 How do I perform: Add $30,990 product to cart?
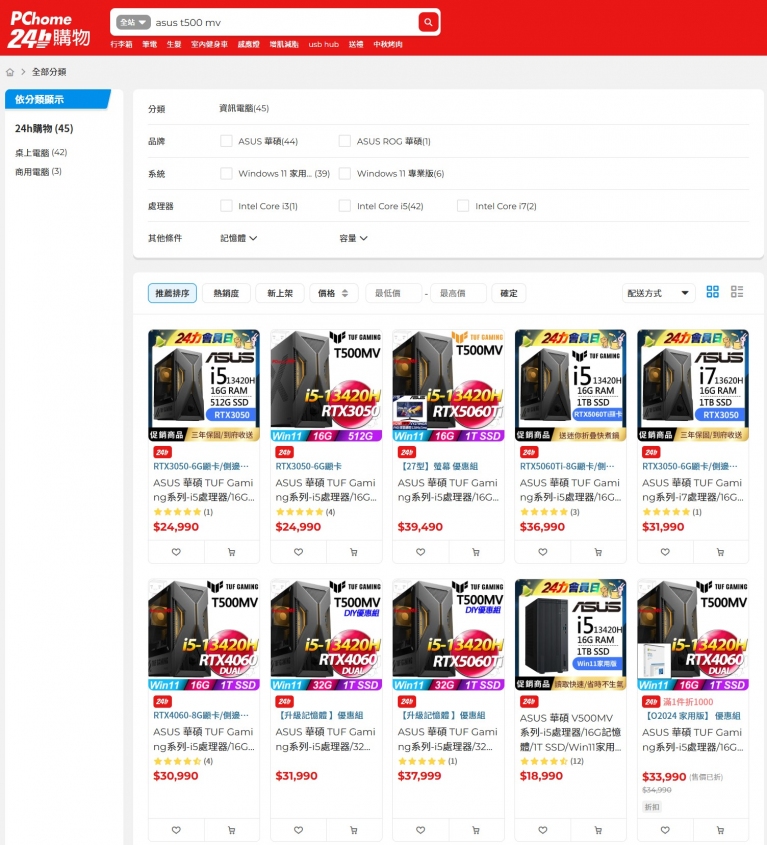pos(232,830)
